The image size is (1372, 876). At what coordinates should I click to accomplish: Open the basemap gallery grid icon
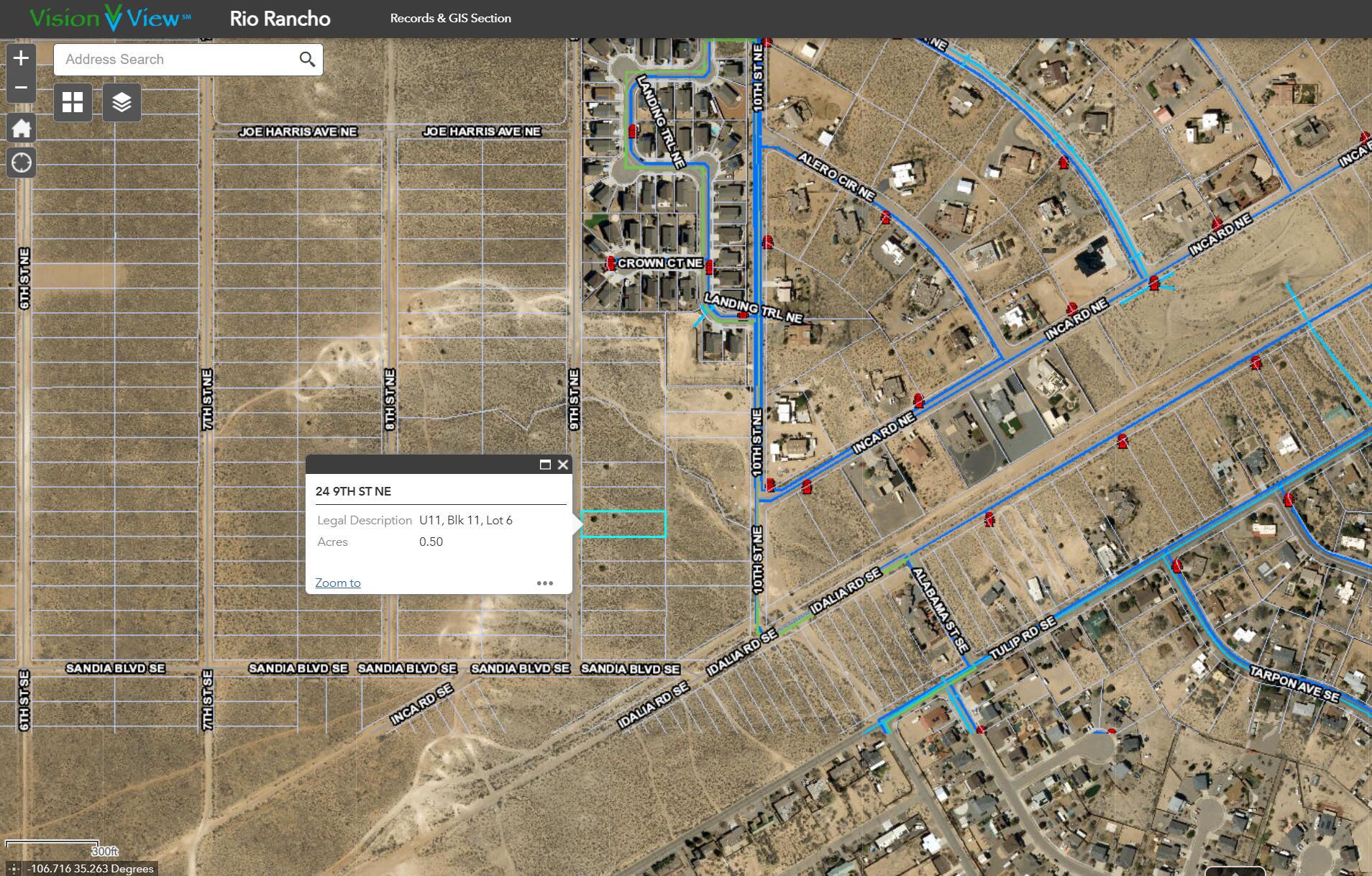point(73,102)
